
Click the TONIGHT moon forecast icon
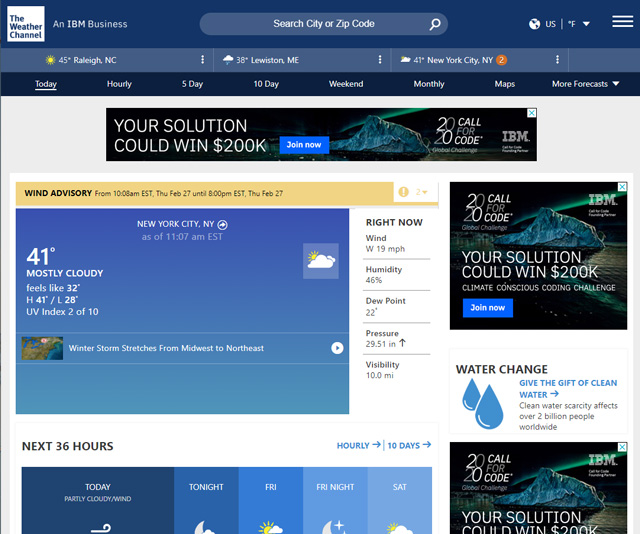coord(205,527)
